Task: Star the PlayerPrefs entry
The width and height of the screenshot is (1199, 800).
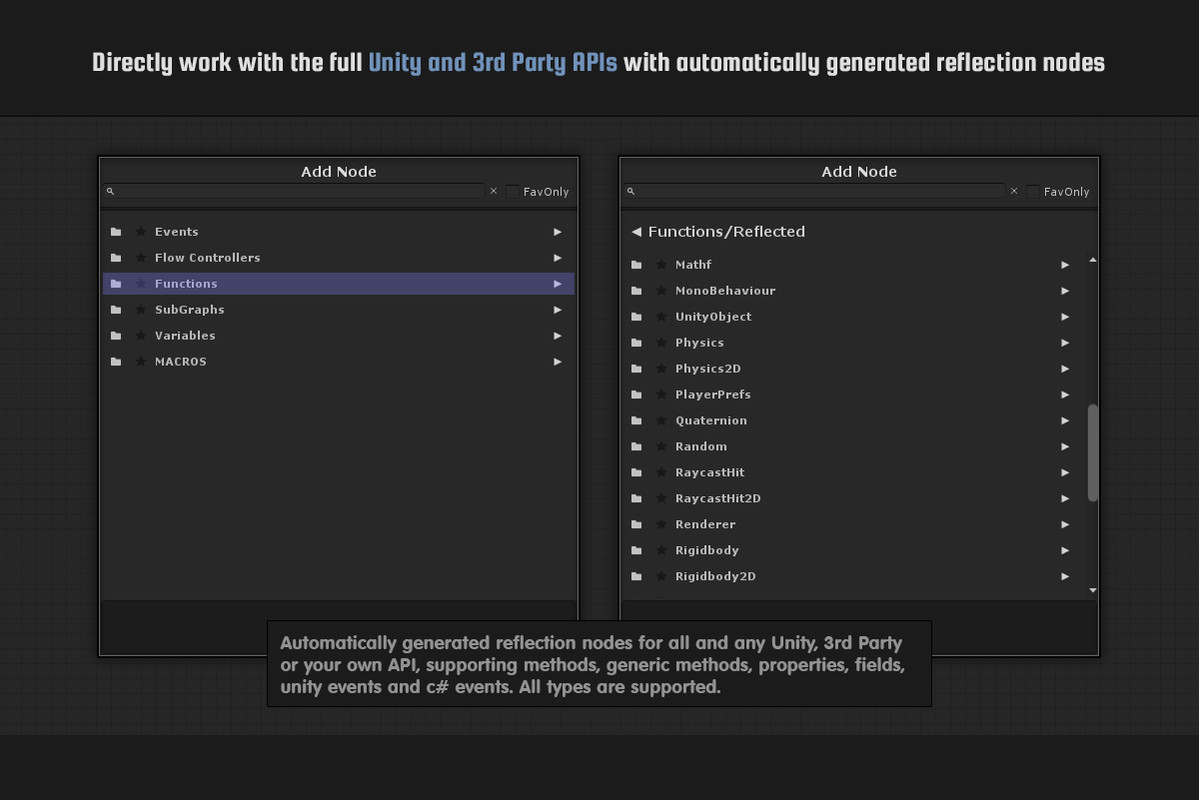Action: coord(661,395)
